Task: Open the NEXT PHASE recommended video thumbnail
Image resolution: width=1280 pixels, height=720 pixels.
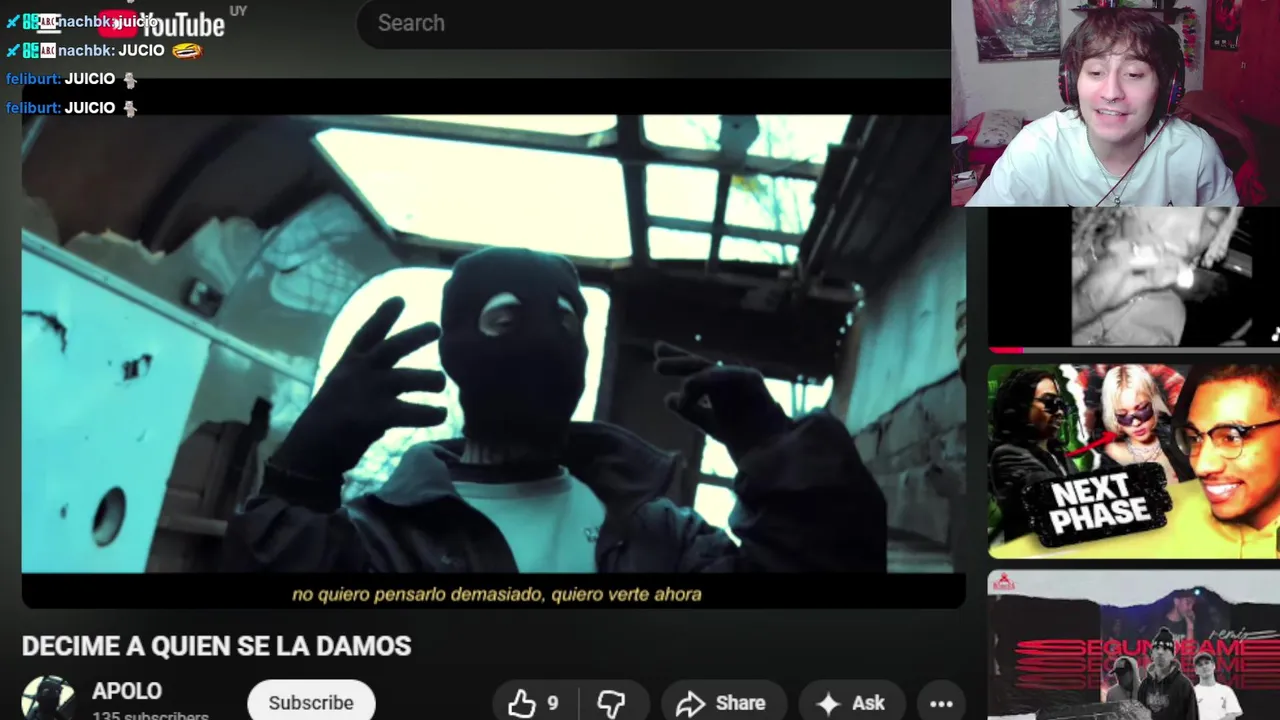Action: pos(1134,461)
